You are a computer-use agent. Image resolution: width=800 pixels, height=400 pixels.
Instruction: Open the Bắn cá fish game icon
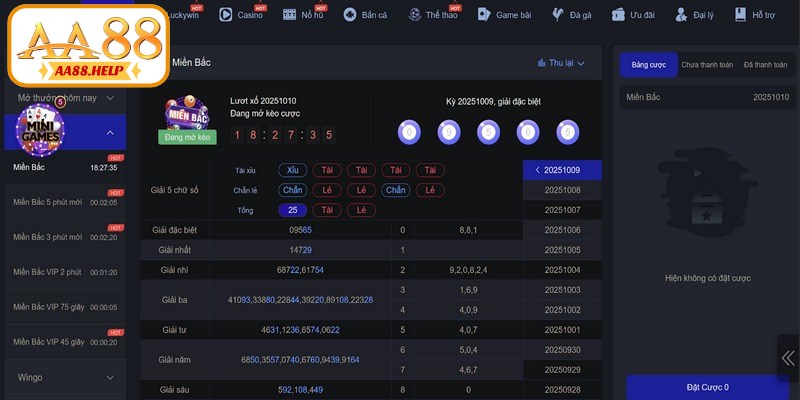coord(350,15)
